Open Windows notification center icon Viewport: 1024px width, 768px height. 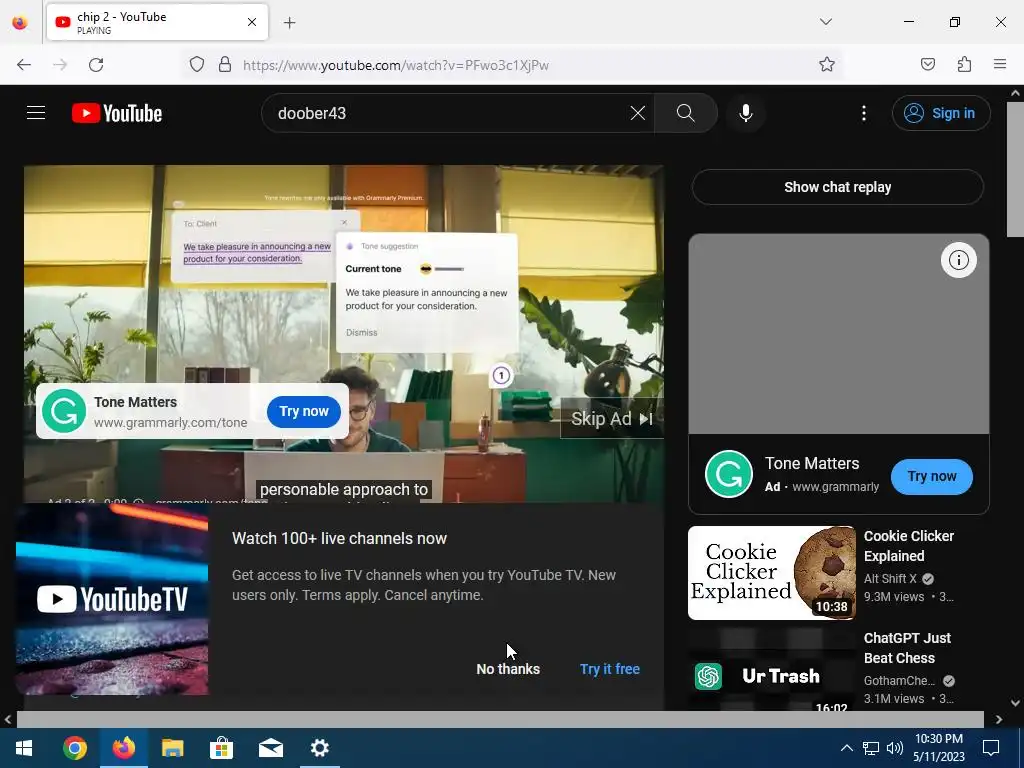pos(991,748)
